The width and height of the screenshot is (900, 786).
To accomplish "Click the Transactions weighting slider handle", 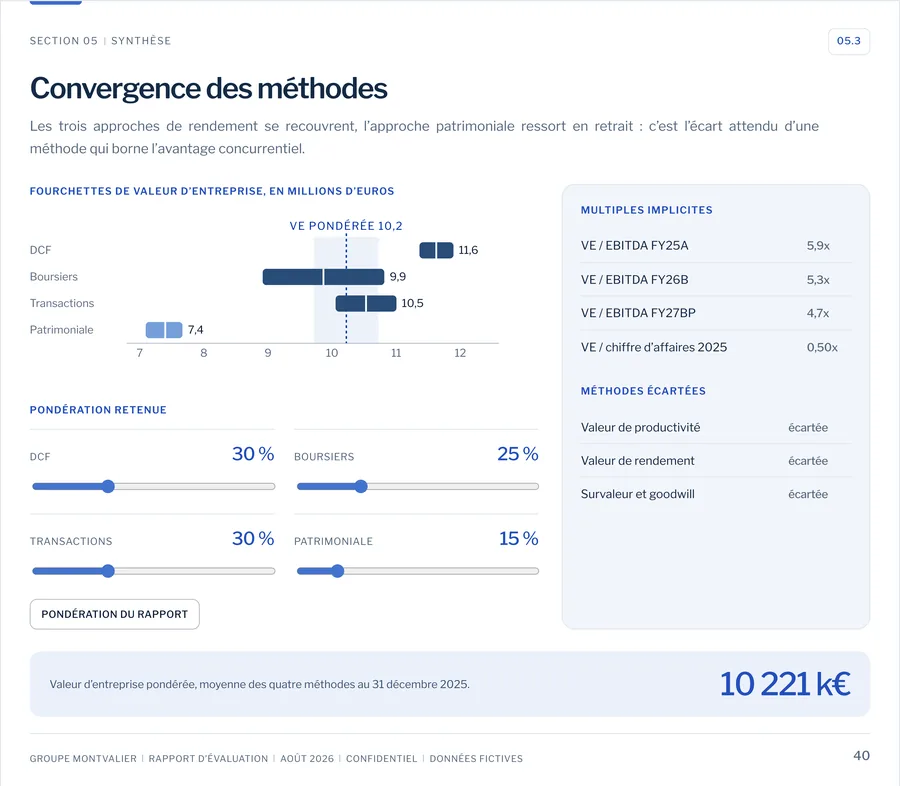I will point(108,571).
